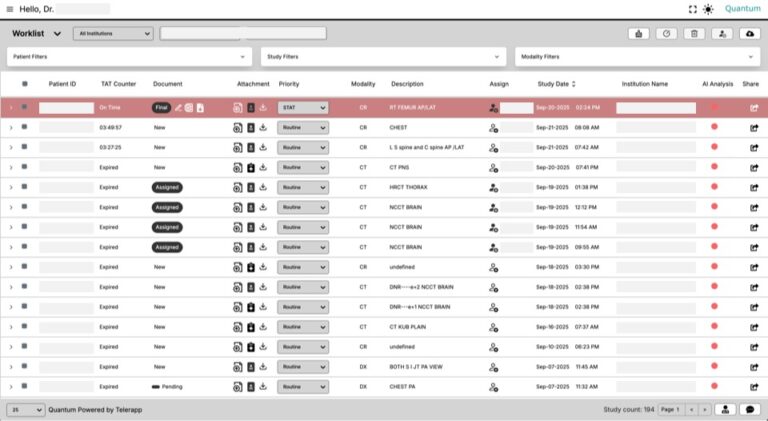Click assign-user icon in CHEST PA row

493,387
